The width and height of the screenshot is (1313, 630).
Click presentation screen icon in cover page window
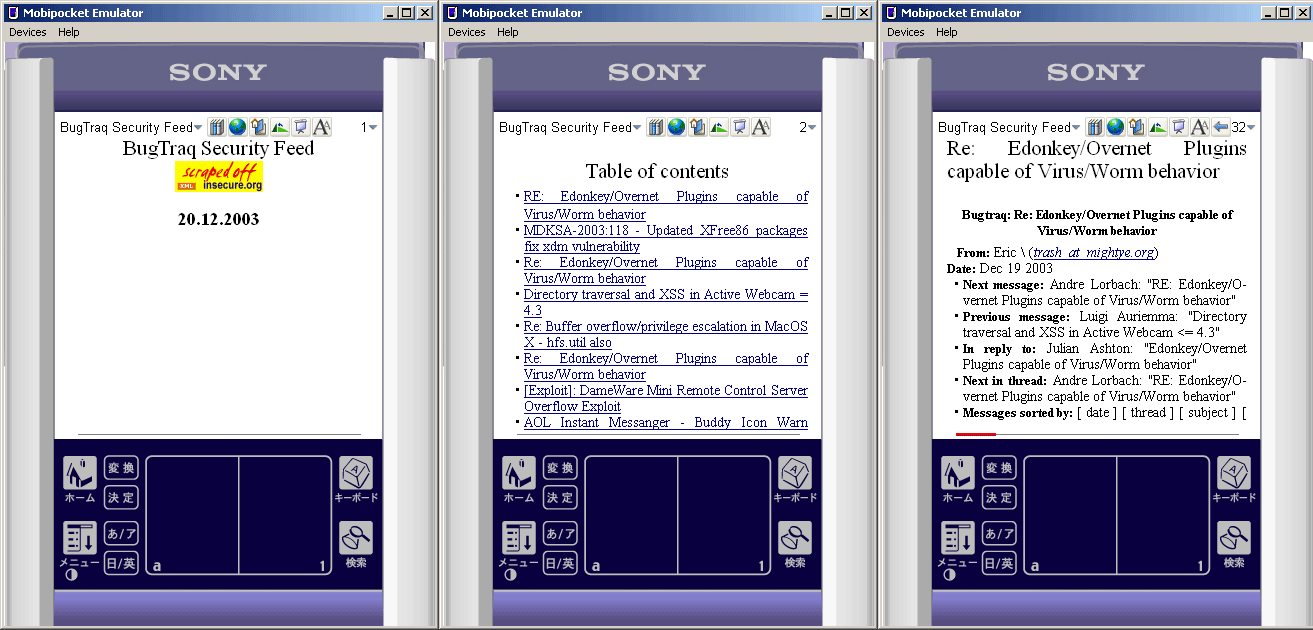(x=300, y=127)
